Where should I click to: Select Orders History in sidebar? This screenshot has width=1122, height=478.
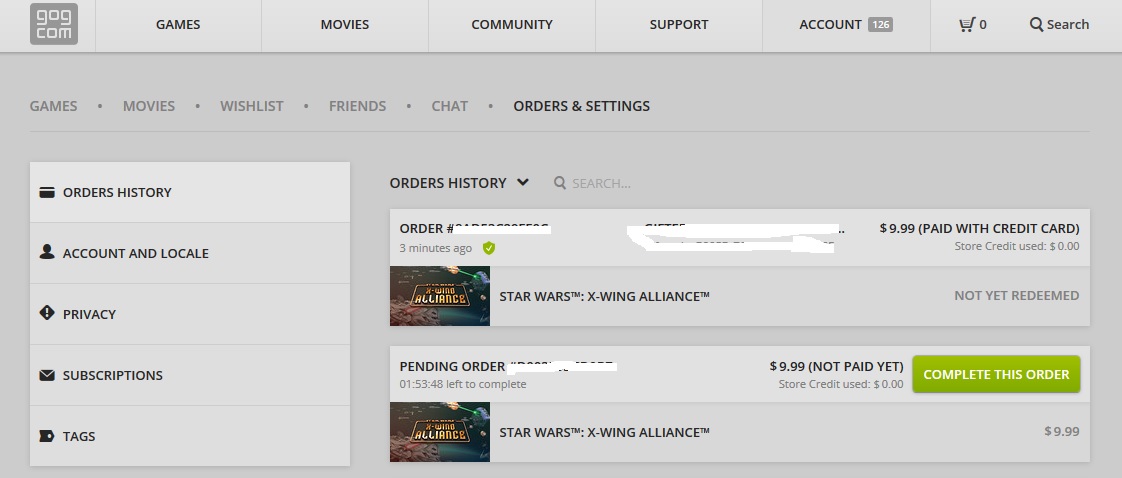(190, 192)
